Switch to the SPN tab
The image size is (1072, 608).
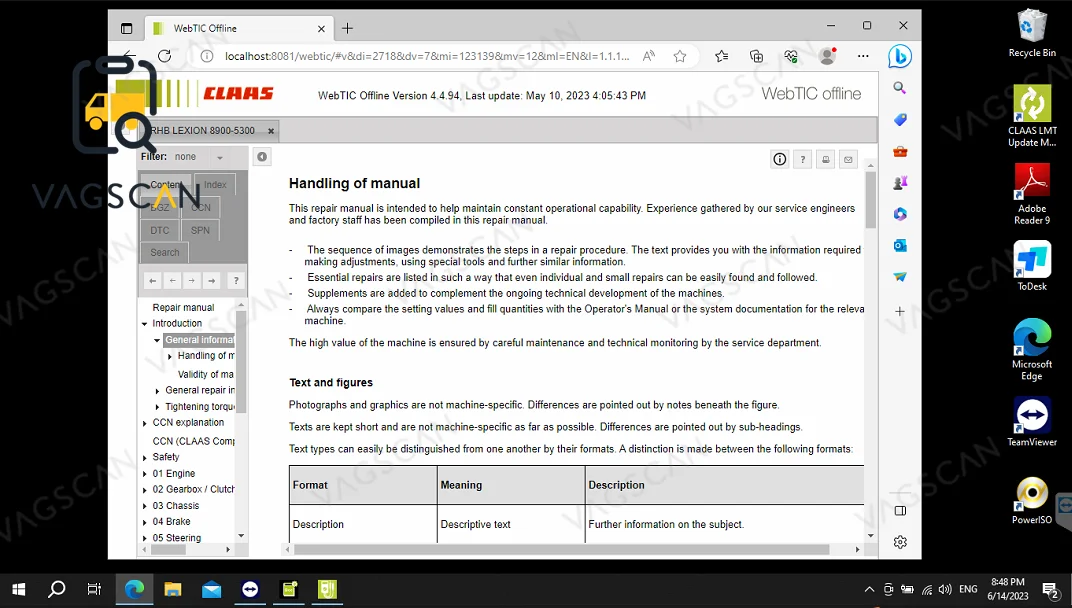point(200,230)
